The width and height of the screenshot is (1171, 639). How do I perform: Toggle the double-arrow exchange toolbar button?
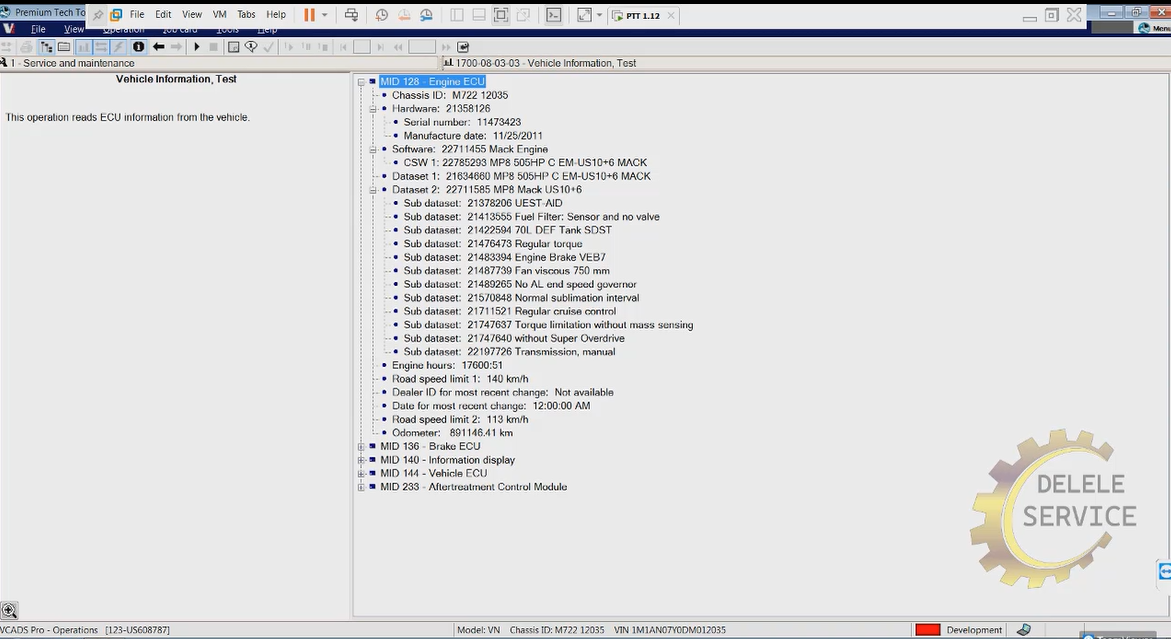tap(101, 47)
